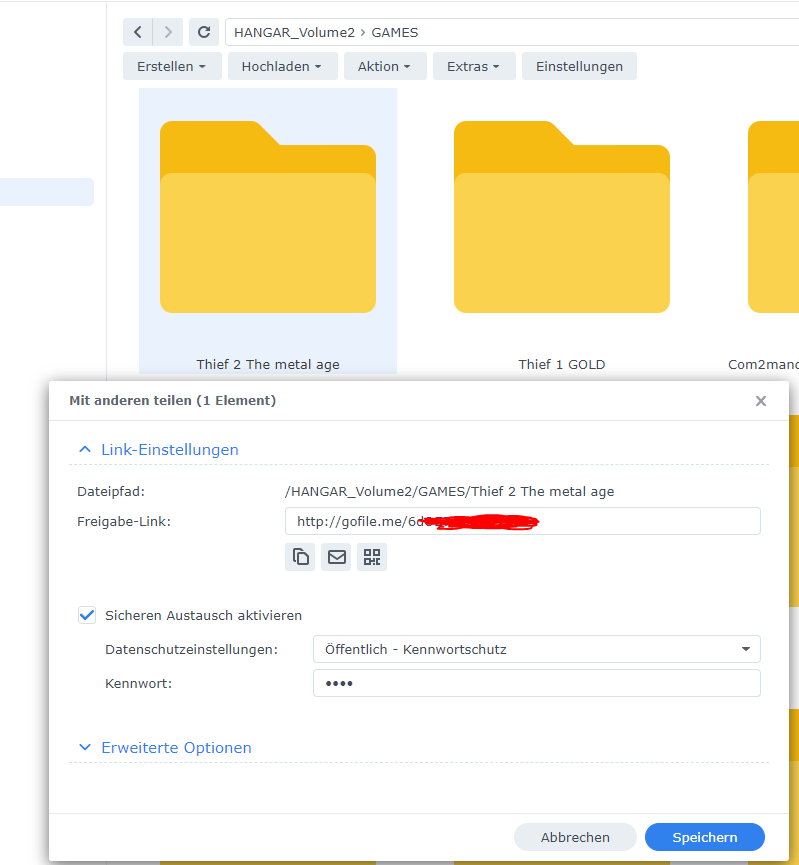Send the share link via email icon
This screenshot has height=865, width=799.
tap(336, 557)
